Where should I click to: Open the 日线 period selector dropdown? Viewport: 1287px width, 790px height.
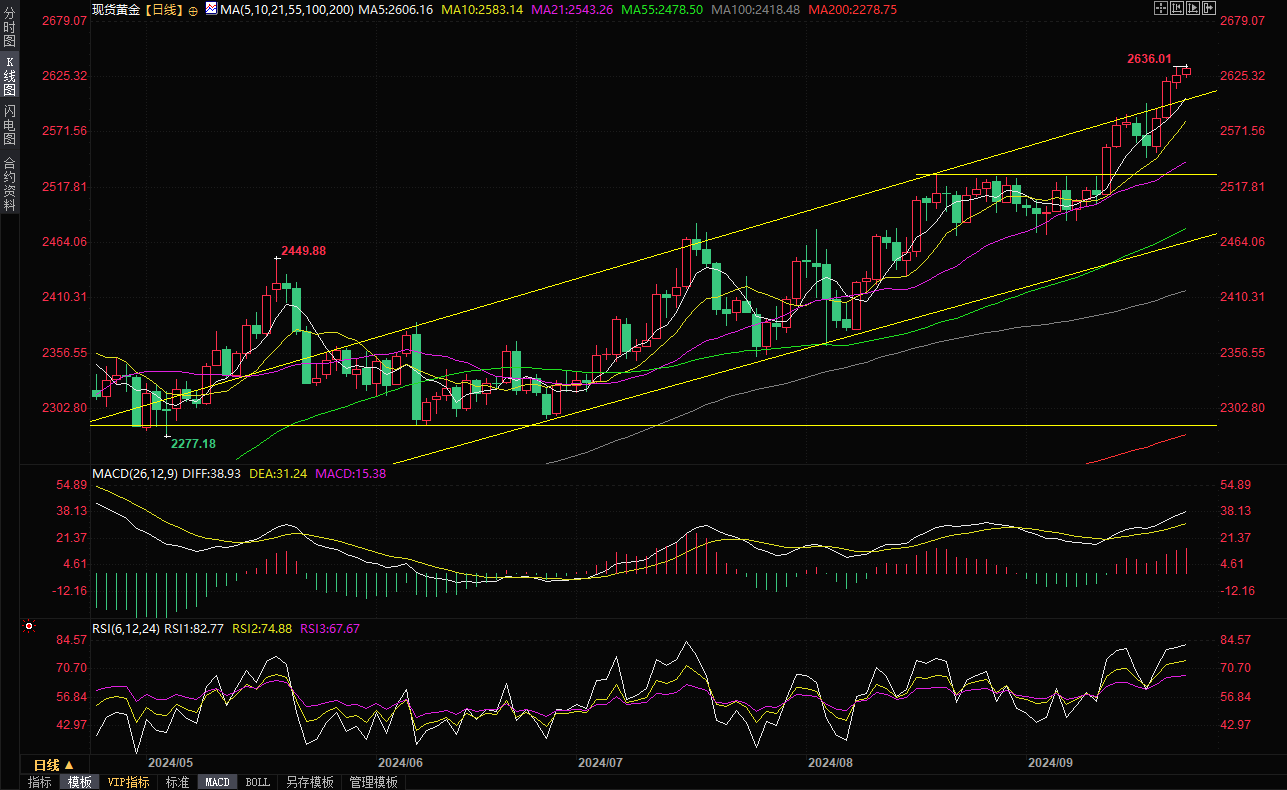pyautogui.click(x=54, y=765)
